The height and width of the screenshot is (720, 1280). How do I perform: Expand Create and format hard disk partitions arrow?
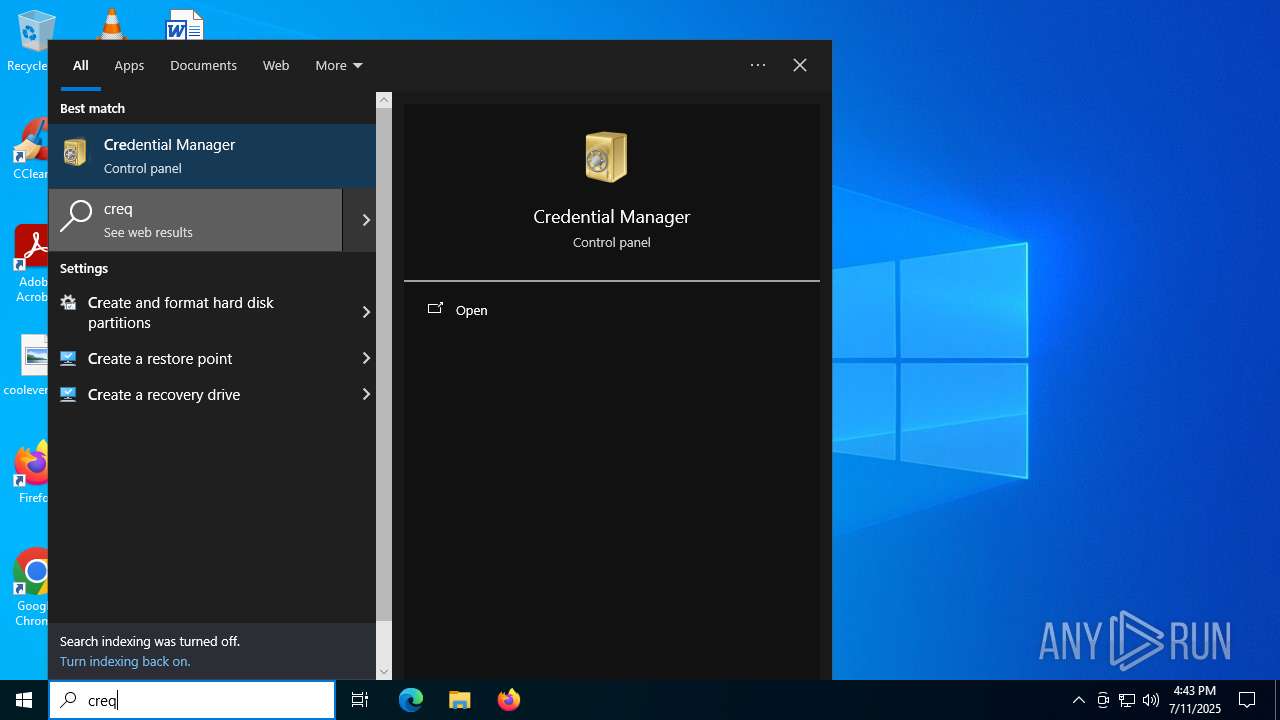click(366, 312)
